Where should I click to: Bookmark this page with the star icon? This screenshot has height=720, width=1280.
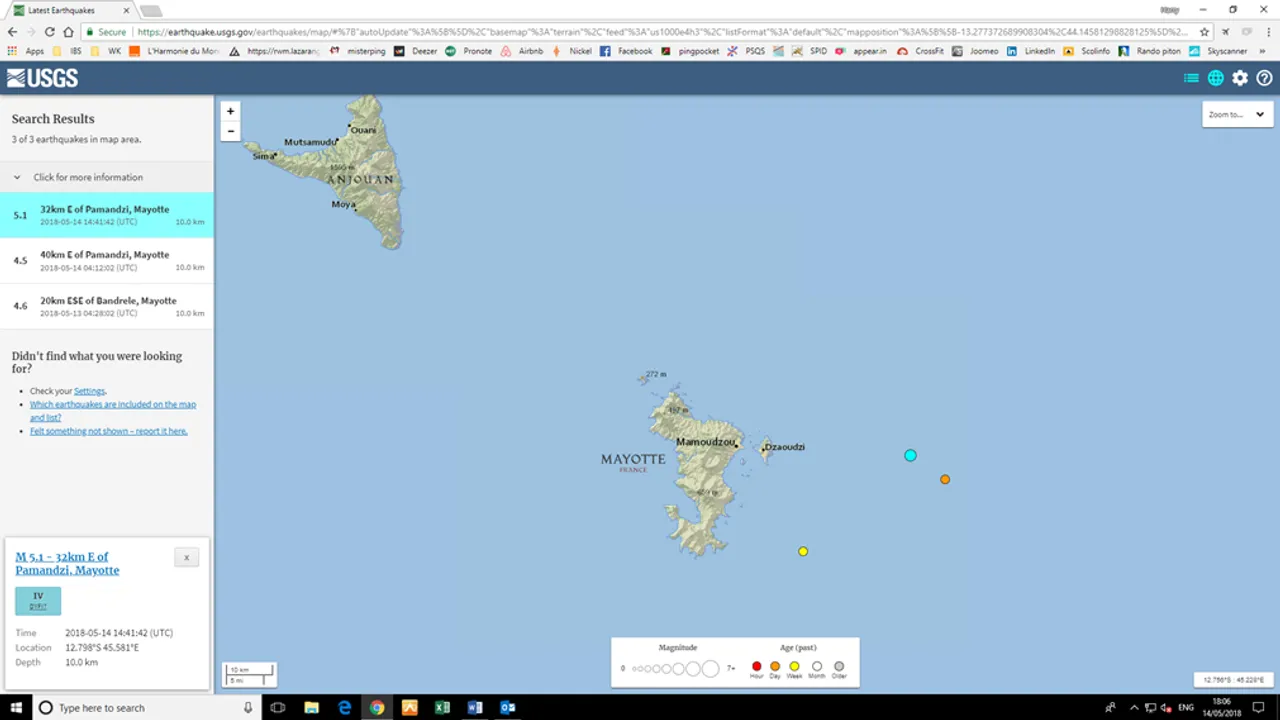[1205, 32]
